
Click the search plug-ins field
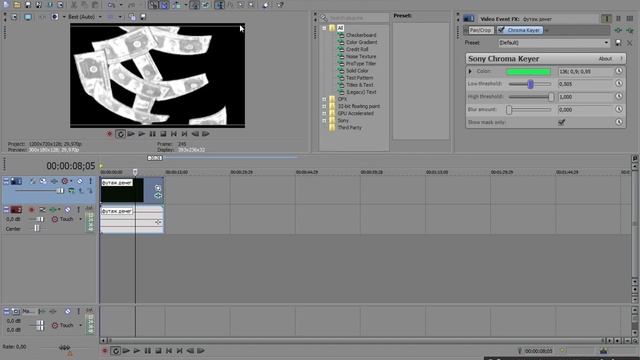[x=358, y=18]
